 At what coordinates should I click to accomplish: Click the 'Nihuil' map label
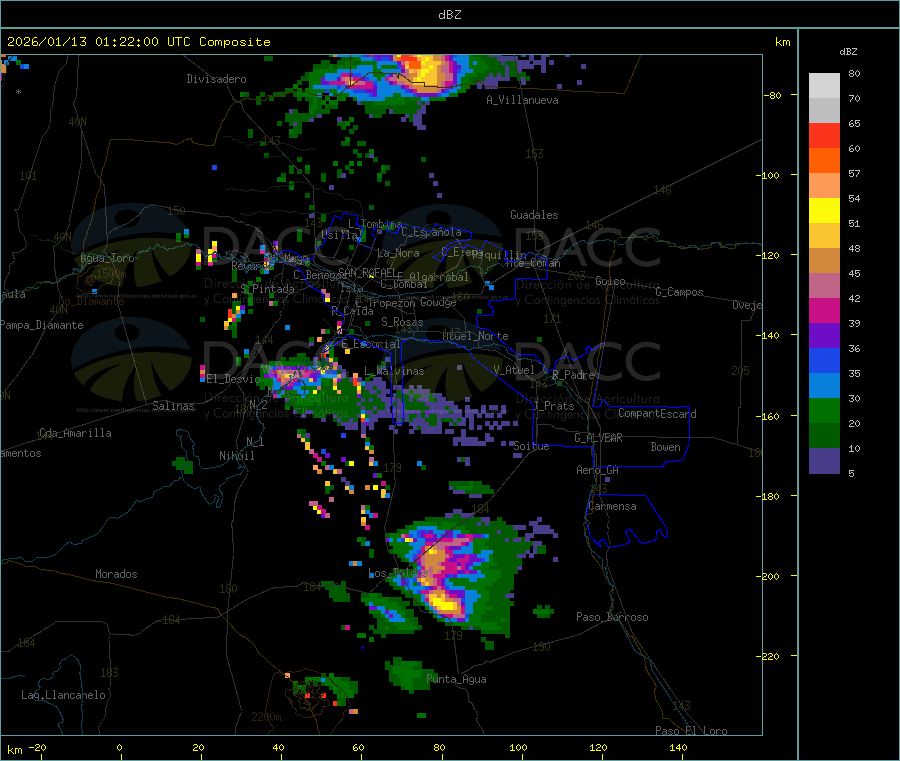coord(237,456)
